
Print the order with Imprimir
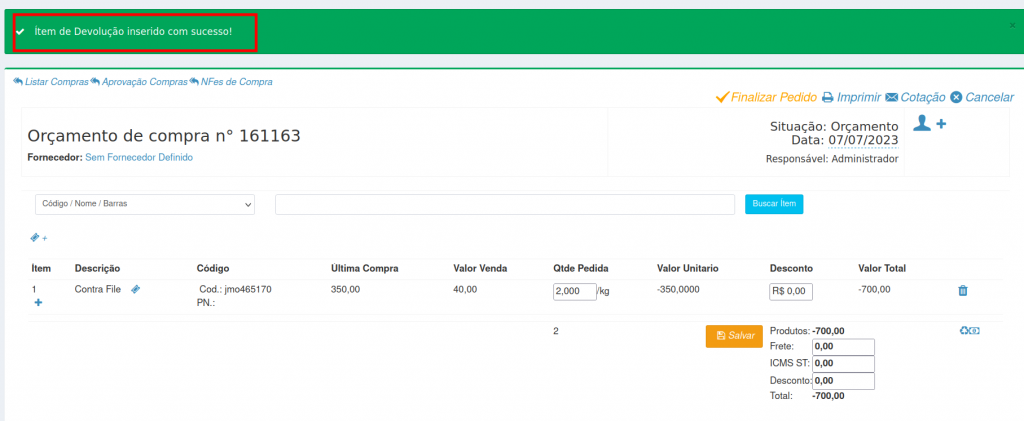tap(851, 98)
